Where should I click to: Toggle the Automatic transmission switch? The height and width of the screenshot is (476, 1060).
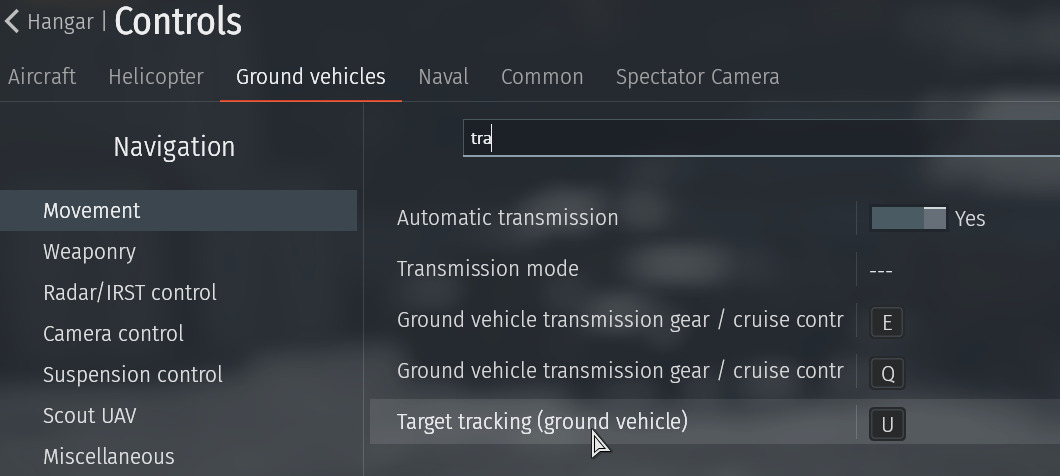pyautogui.click(x=909, y=218)
